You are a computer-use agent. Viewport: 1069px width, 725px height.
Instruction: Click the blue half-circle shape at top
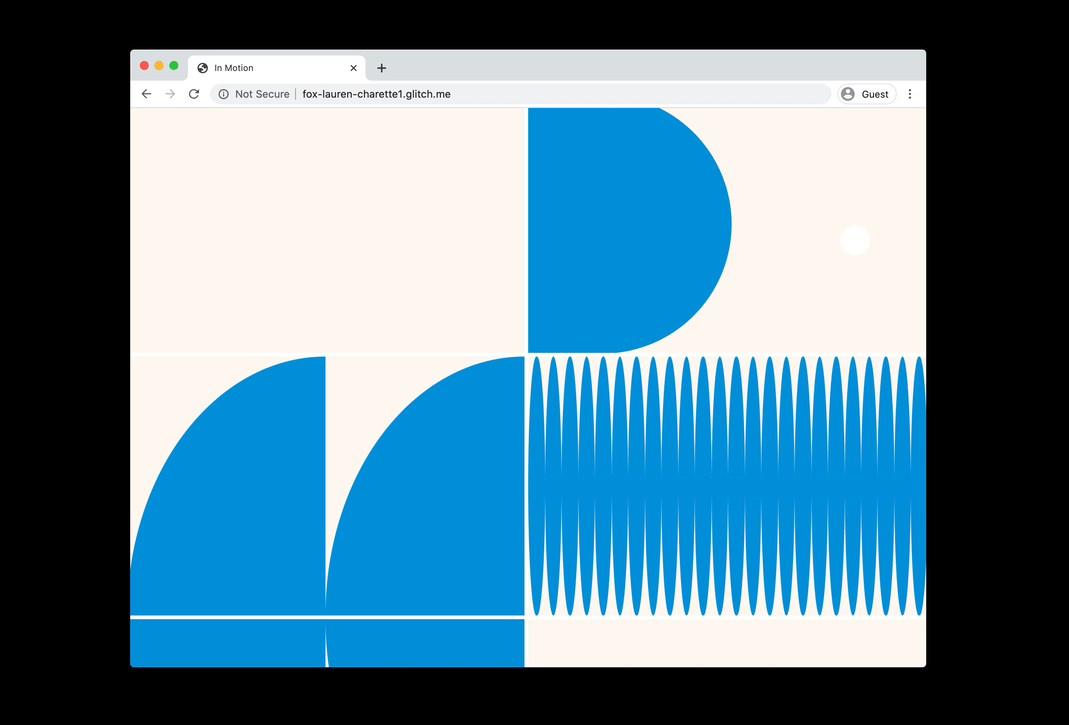tap(629, 230)
